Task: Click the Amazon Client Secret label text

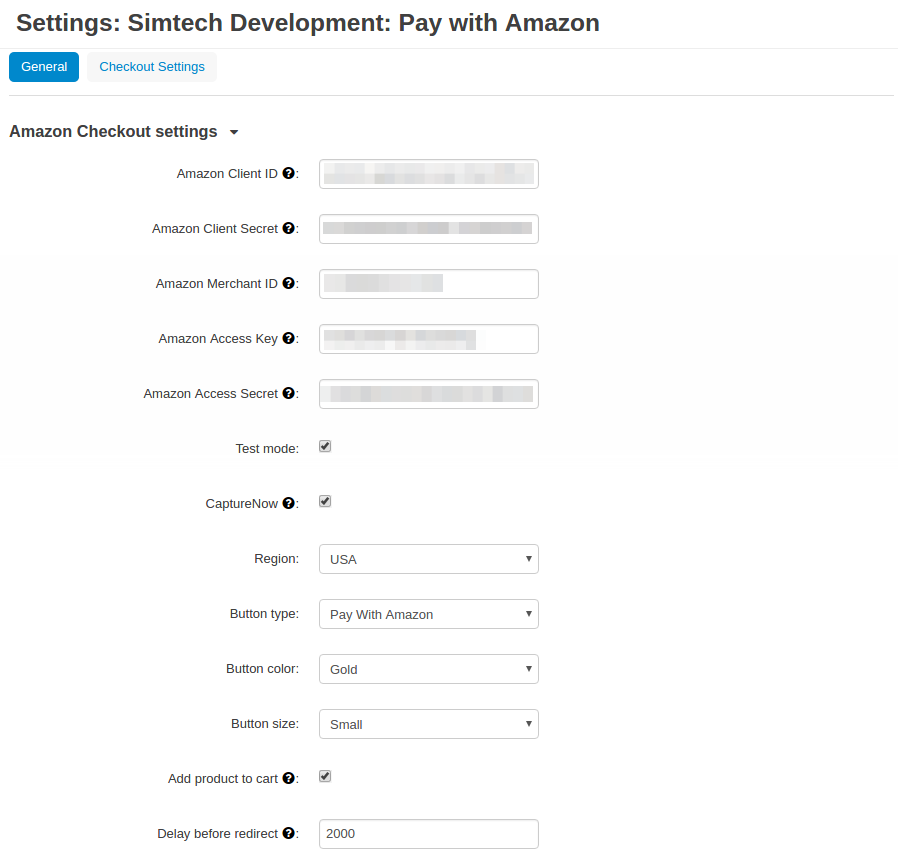Action: [x=215, y=228]
